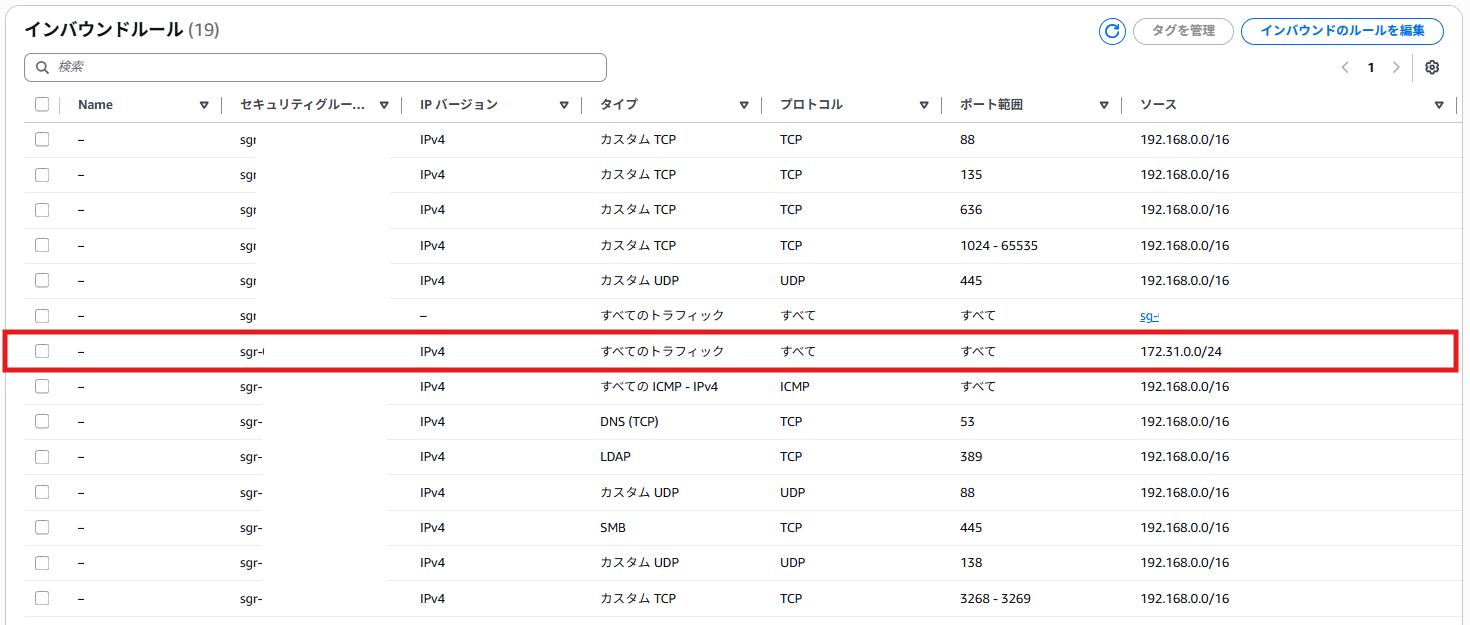Go to previous page arrow
Screen dimensions: 1470x625
(x=1345, y=68)
